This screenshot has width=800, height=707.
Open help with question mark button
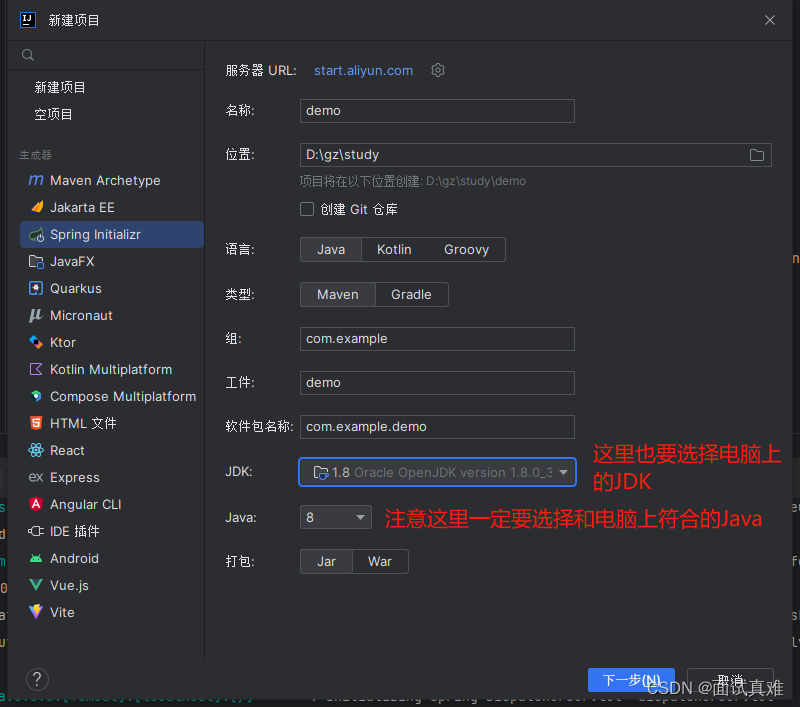[37, 679]
